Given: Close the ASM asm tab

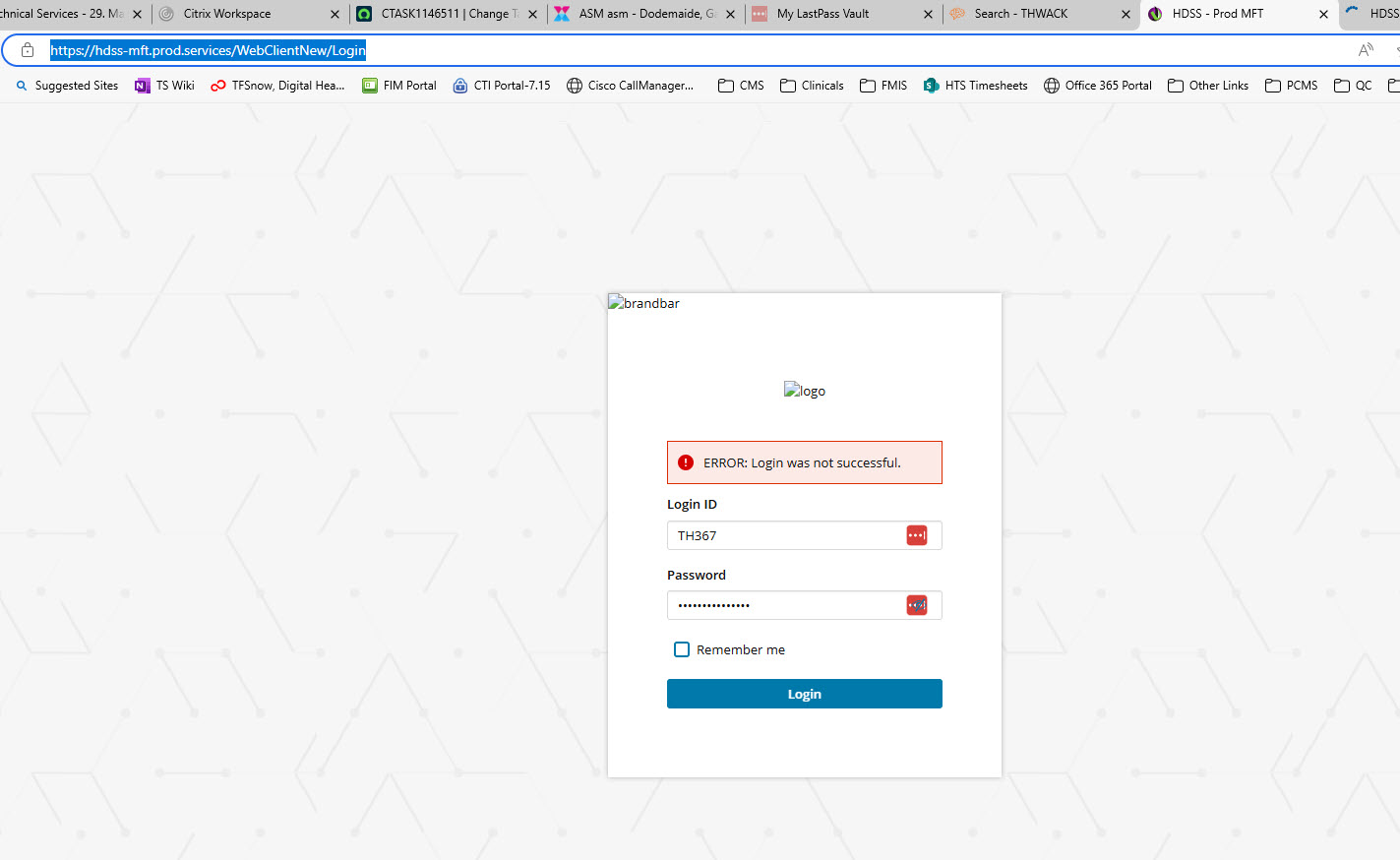Looking at the screenshot, I should click(730, 15).
